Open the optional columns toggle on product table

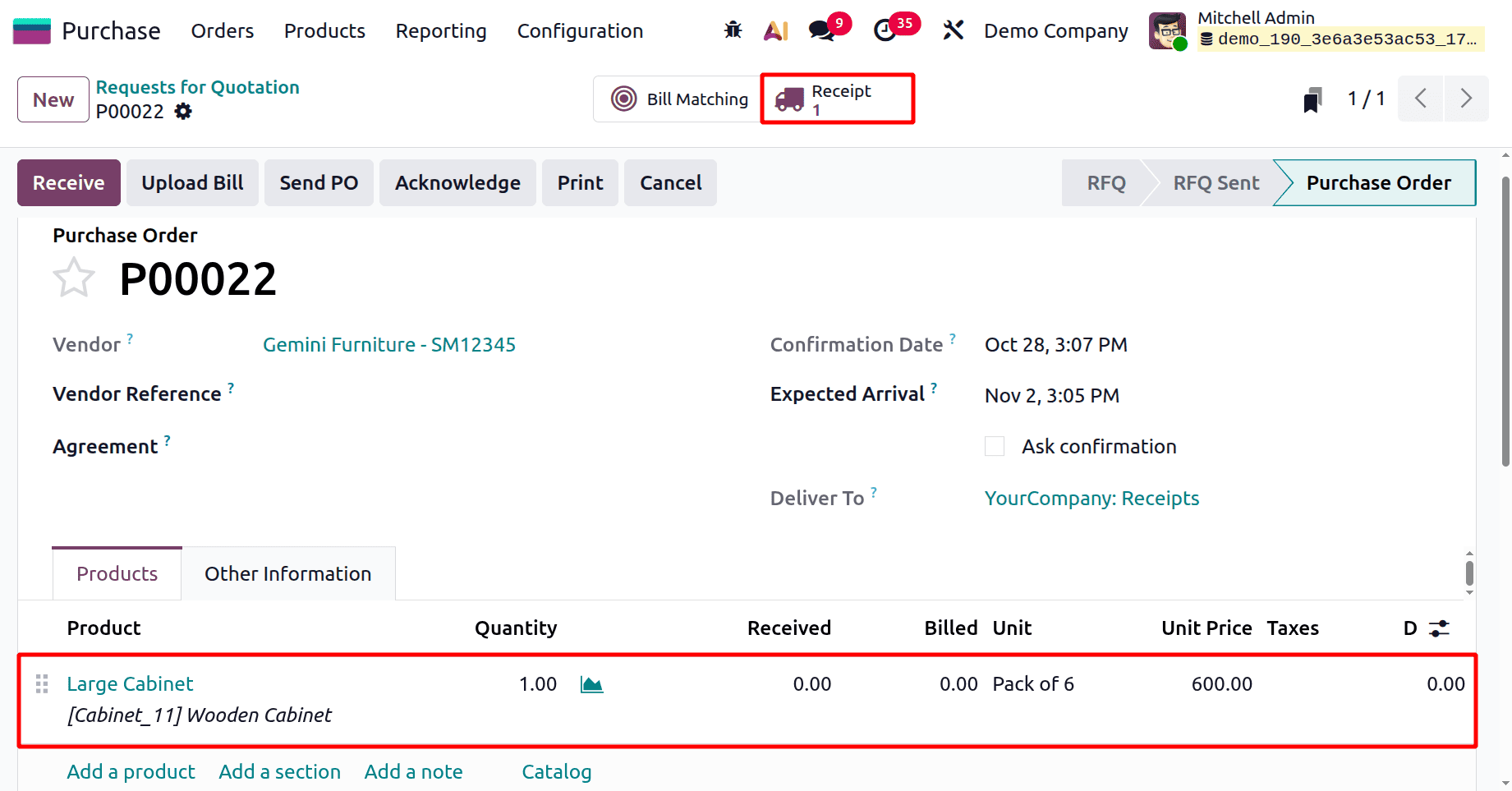pyautogui.click(x=1438, y=628)
